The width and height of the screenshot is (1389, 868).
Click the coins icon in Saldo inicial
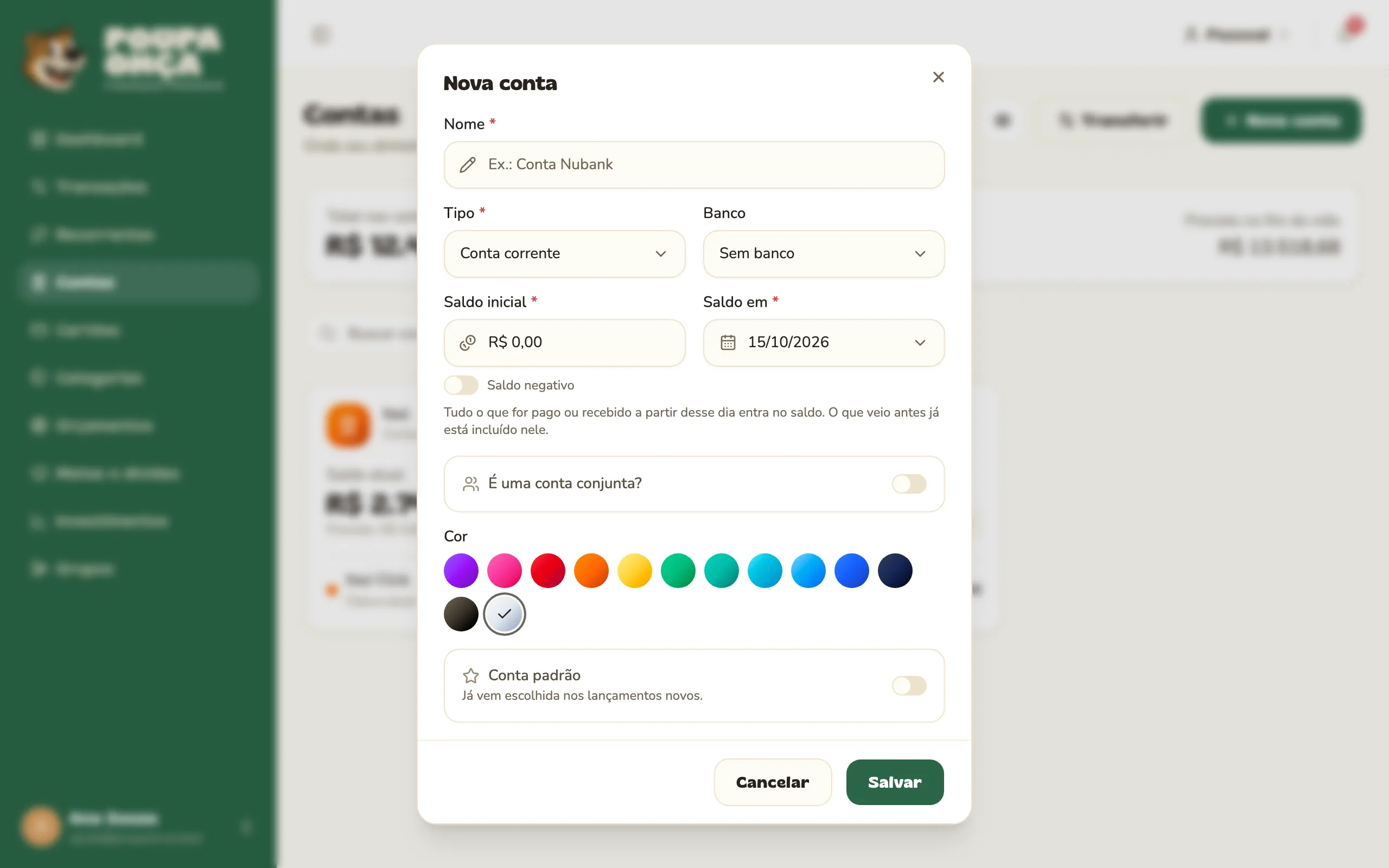468,343
